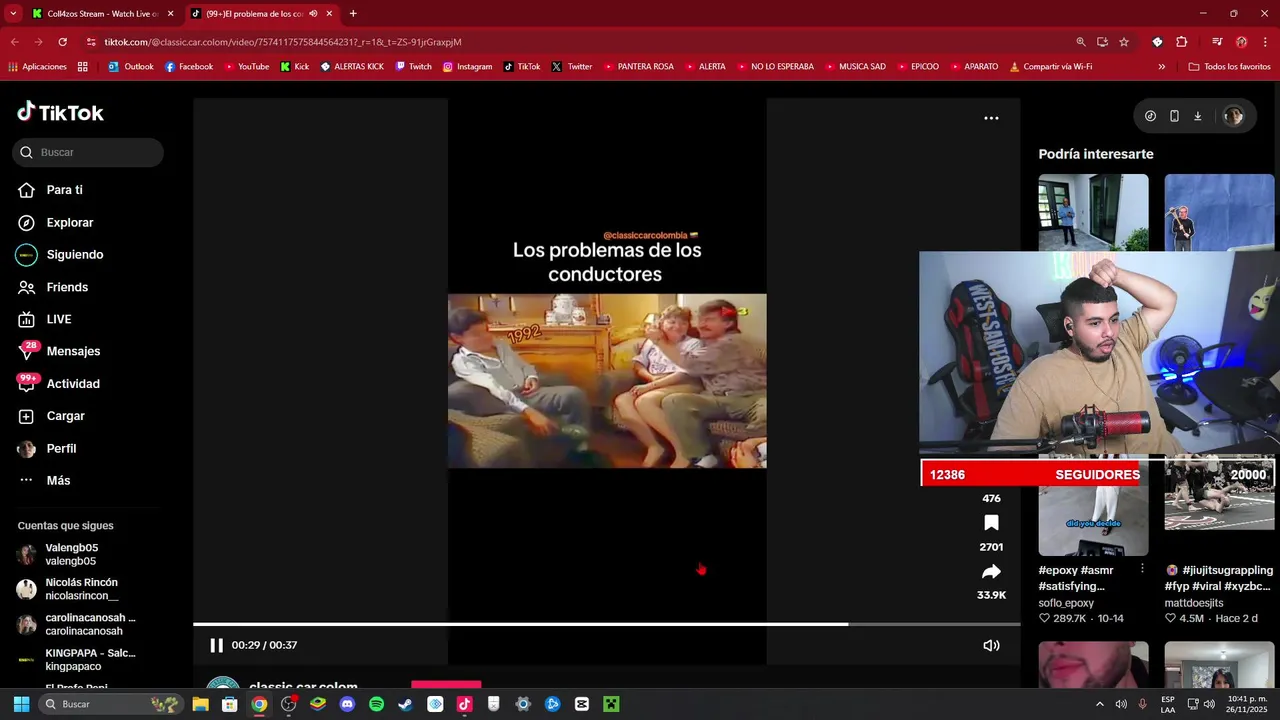Open TikTok profile avatar menu
The height and width of the screenshot is (720, 1280).
[1233, 116]
